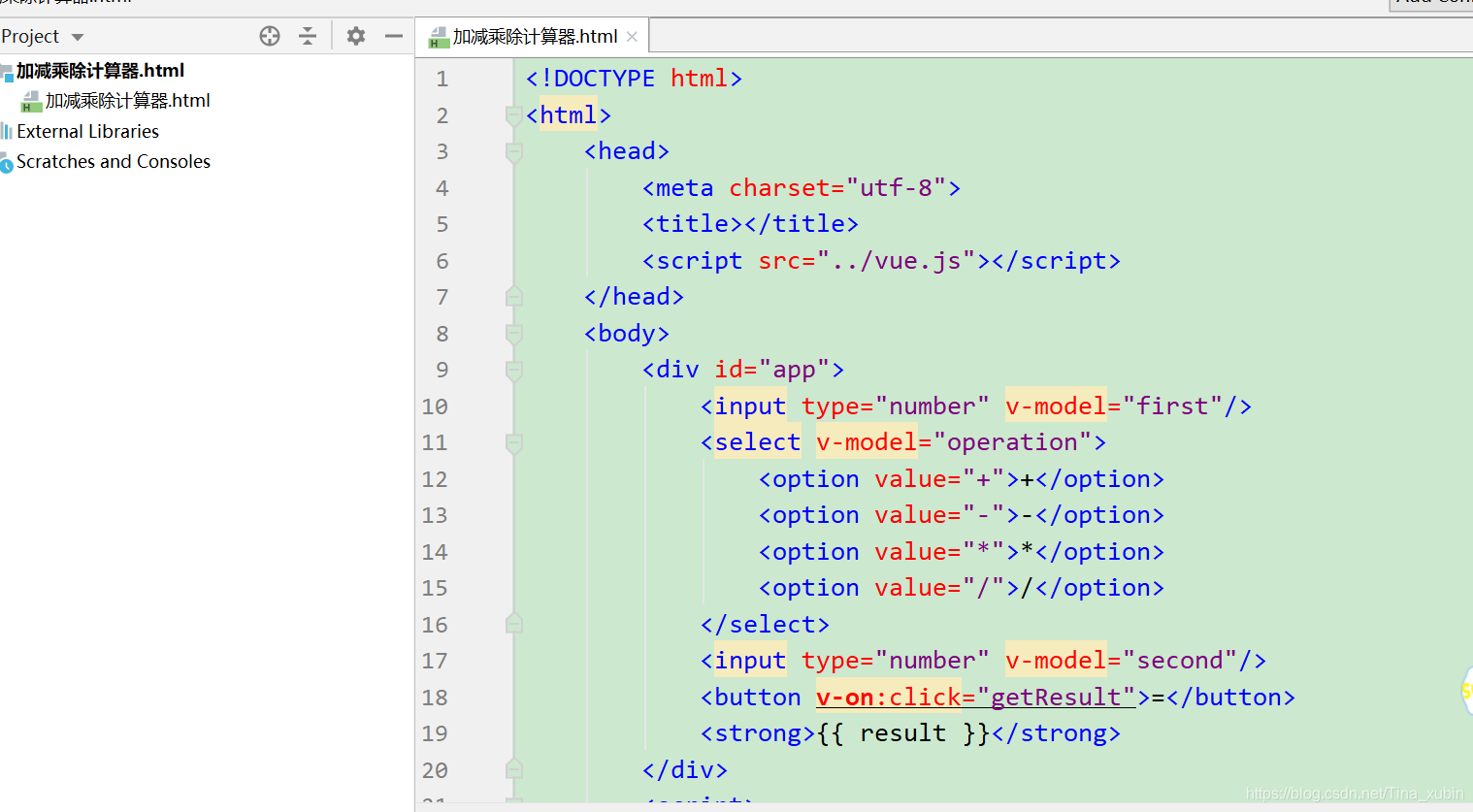Click the id="app" attribute text
This screenshot has width=1473, height=812.
pyautogui.click(x=772, y=370)
